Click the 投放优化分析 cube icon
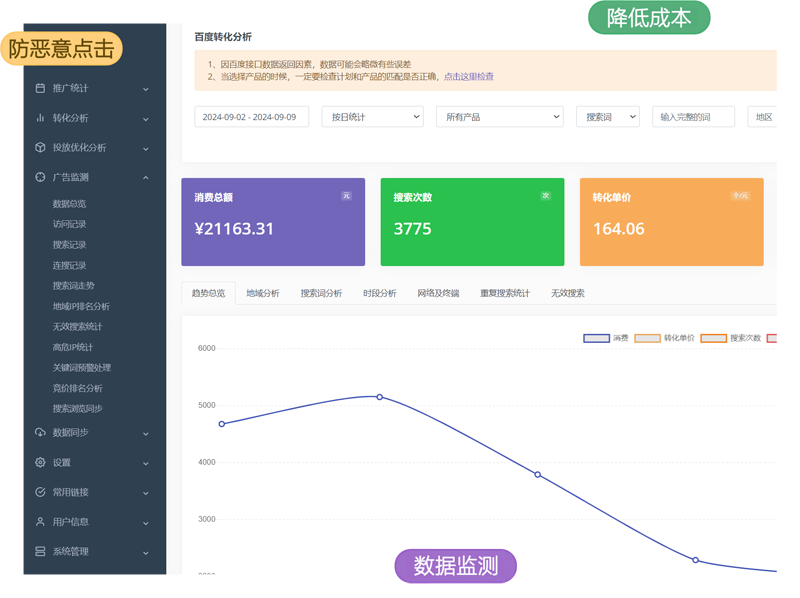Image resolution: width=800 pixels, height=598 pixels. point(40,148)
